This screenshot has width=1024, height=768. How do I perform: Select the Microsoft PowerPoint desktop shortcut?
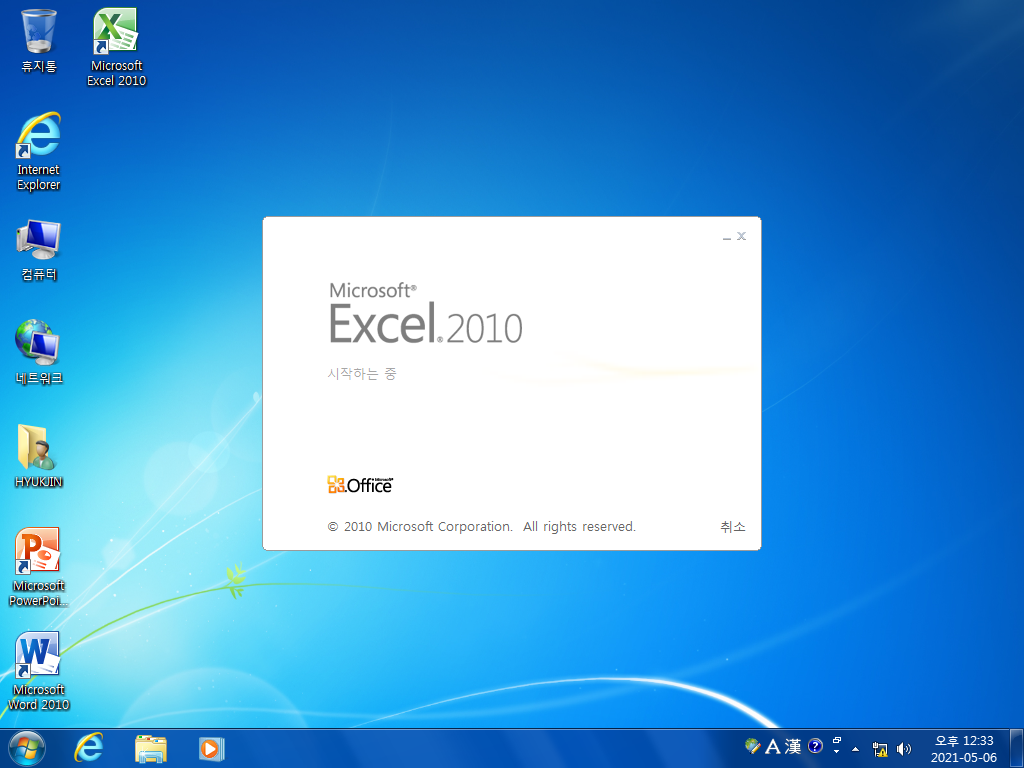point(39,567)
